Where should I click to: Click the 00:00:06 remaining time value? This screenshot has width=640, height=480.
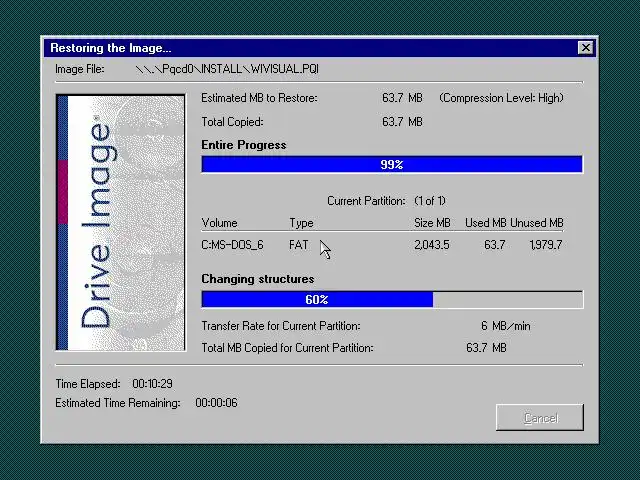coord(216,403)
